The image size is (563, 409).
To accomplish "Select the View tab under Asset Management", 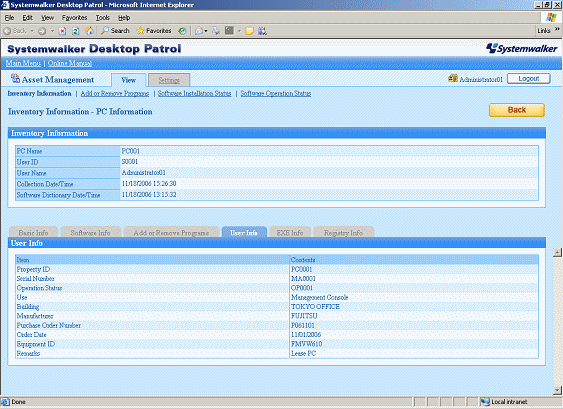I will [129, 80].
